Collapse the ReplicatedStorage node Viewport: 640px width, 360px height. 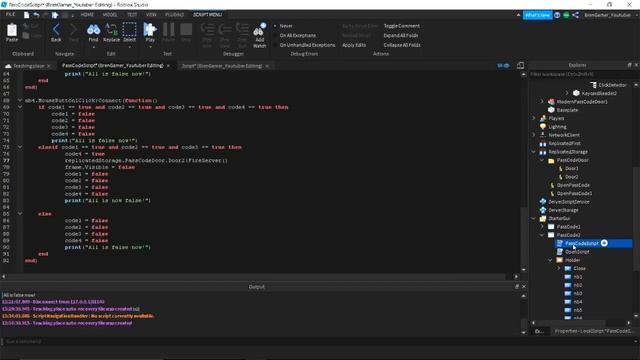click(533, 151)
